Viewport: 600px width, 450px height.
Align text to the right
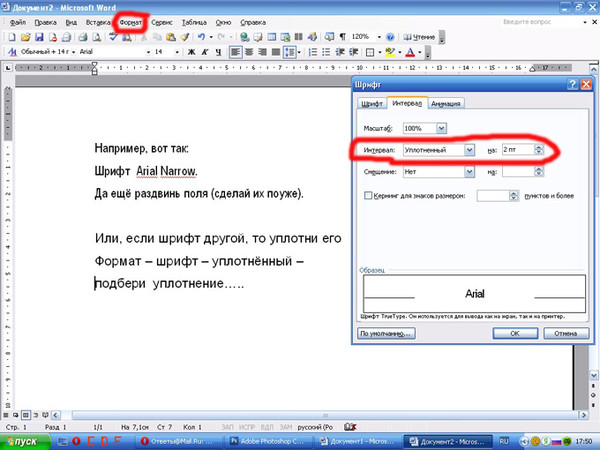pos(262,52)
